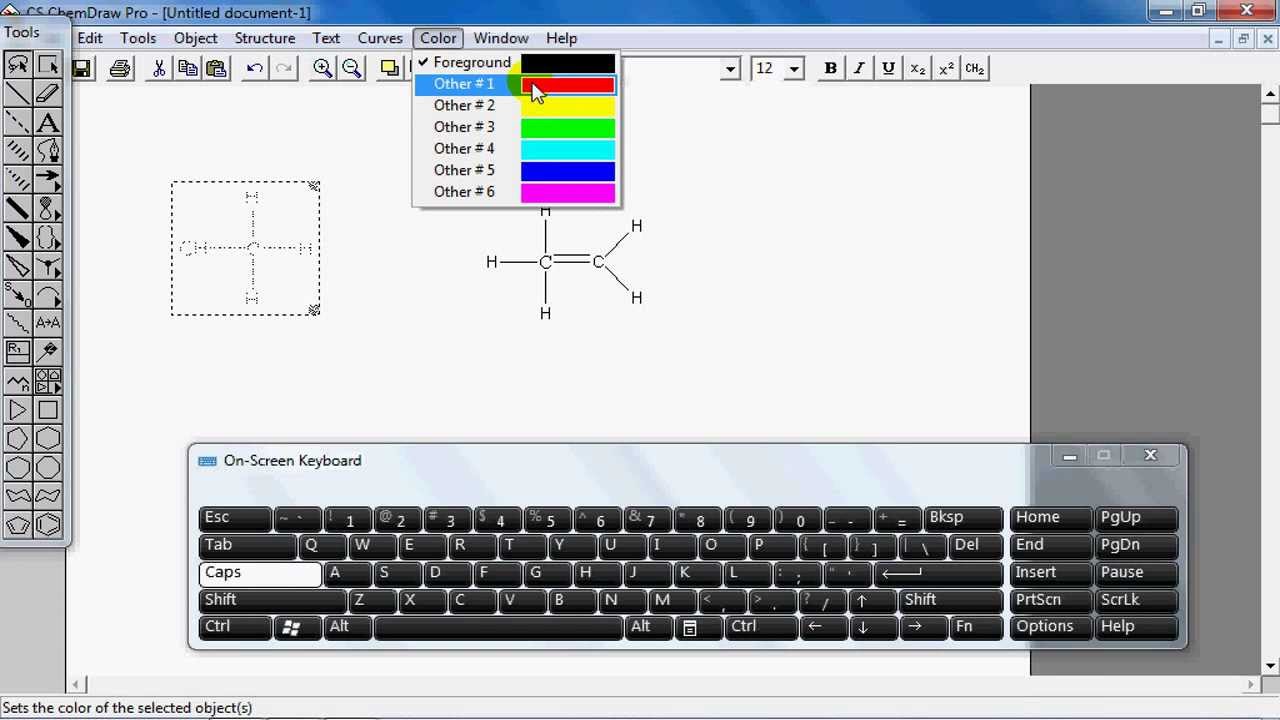Select the Bold Bond tool
The width and height of the screenshot is (1280, 720).
(x=18, y=209)
